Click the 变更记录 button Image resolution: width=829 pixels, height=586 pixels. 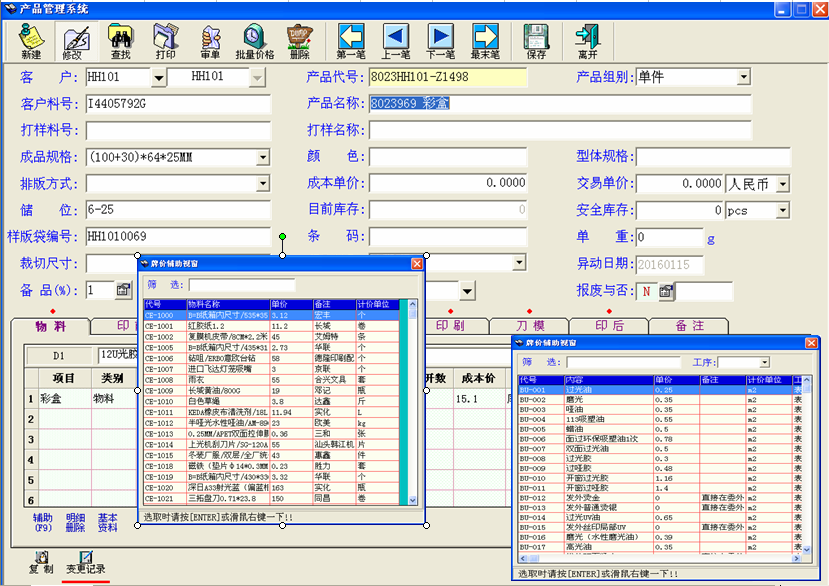85,562
